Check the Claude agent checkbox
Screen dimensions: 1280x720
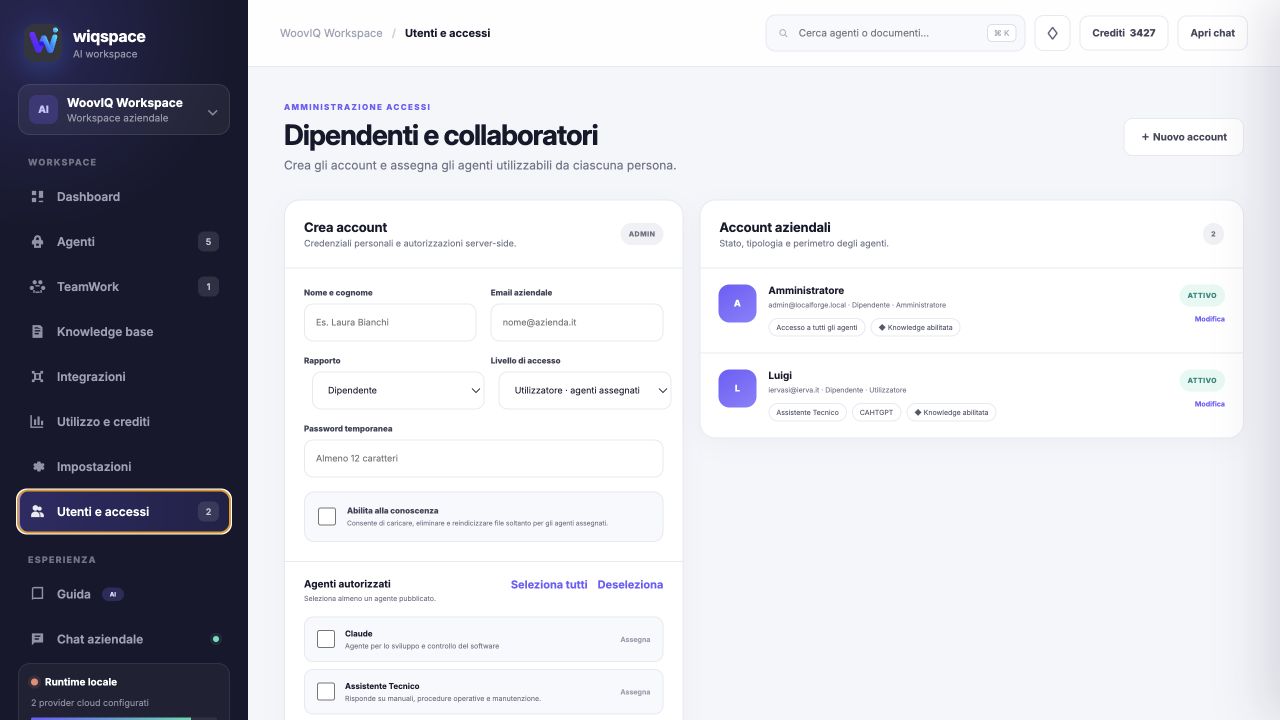(x=325, y=639)
